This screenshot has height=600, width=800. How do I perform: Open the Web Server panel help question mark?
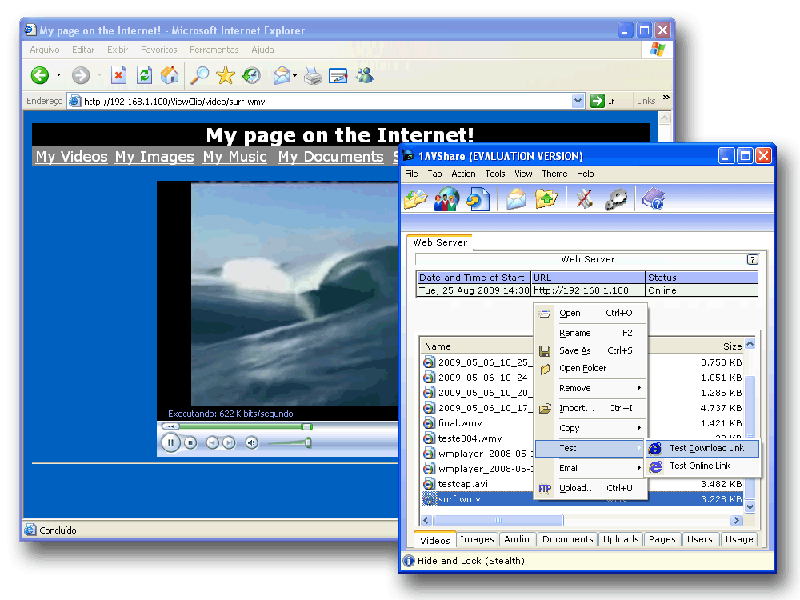click(752, 260)
